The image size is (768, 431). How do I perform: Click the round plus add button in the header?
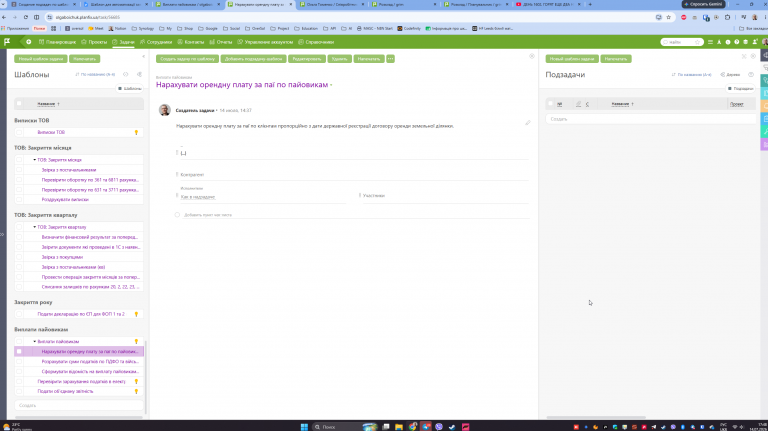[x=28, y=42]
